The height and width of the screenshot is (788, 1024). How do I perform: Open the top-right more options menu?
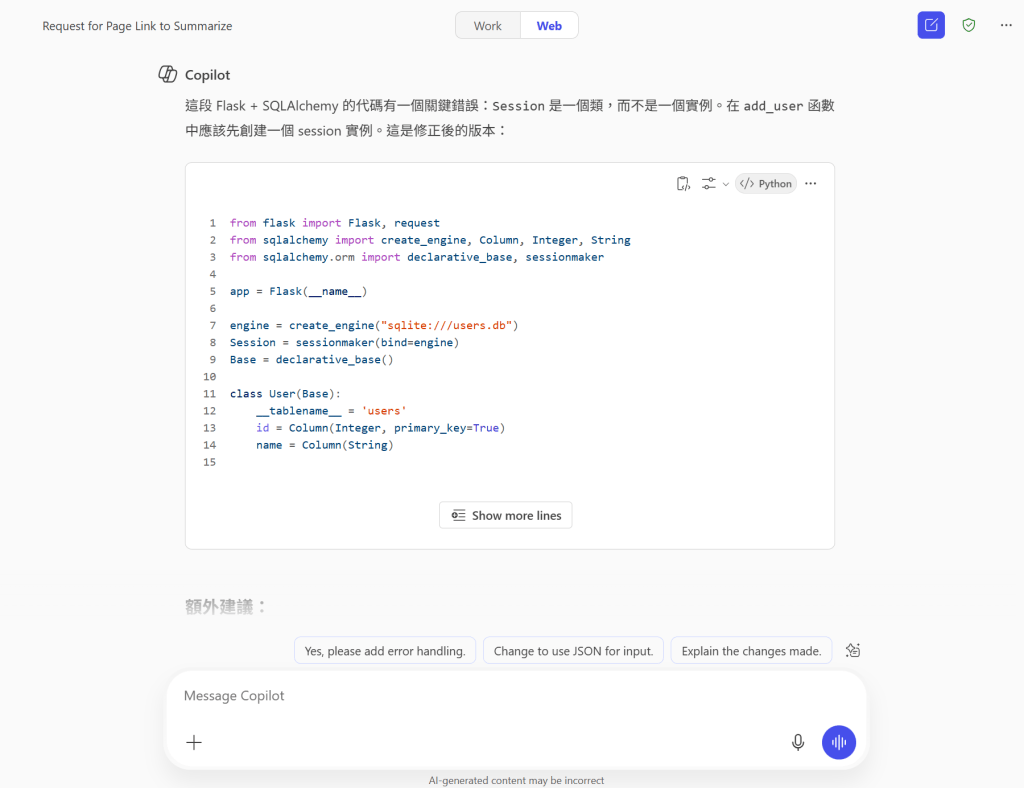[x=1006, y=25]
